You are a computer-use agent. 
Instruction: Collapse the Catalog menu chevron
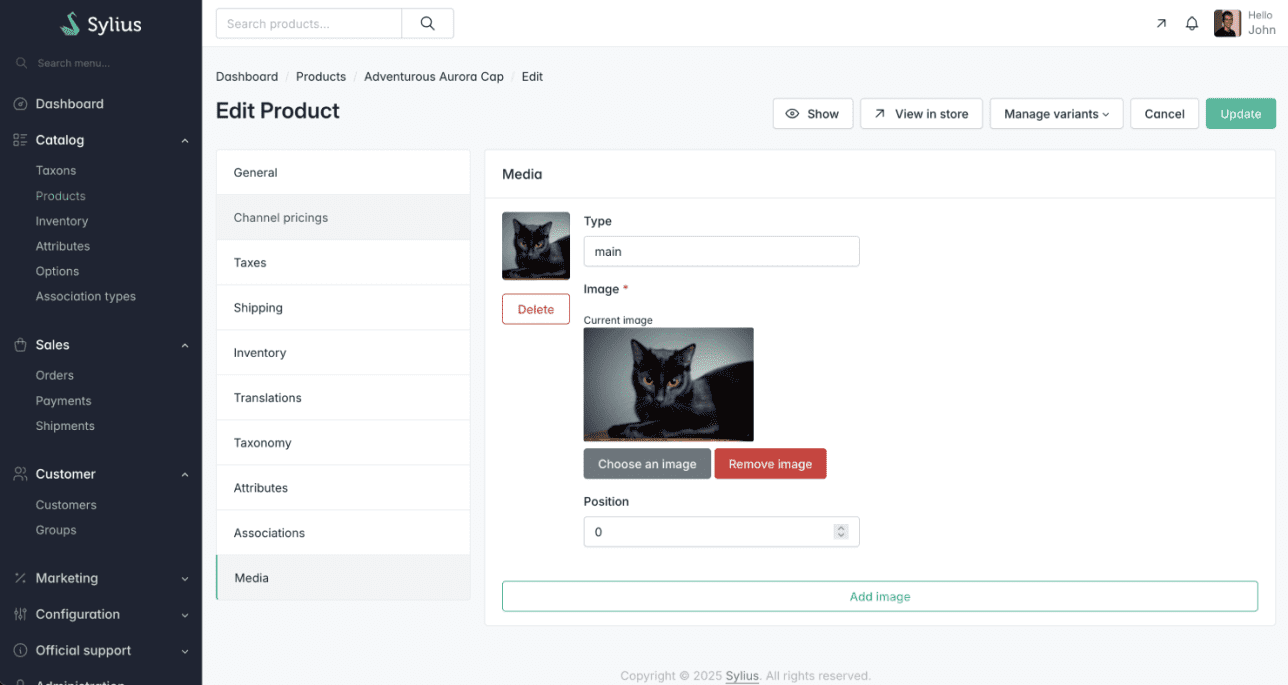[x=185, y=141]
